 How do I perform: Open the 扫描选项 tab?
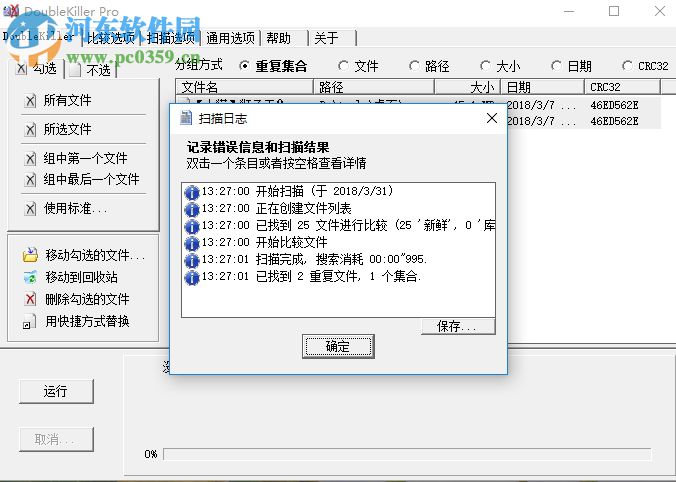171,38
